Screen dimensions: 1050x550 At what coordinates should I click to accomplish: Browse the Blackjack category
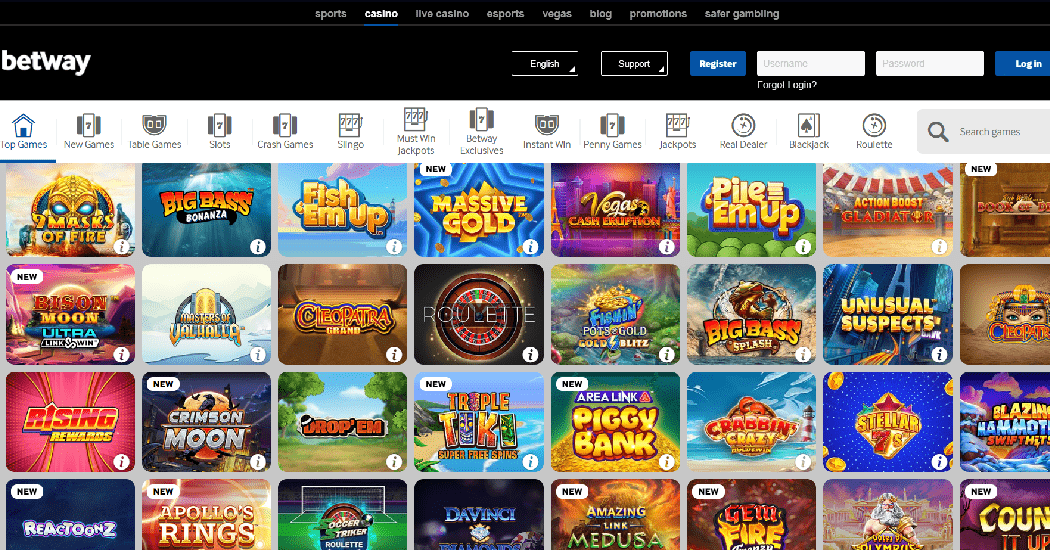[x=809, y=131]
